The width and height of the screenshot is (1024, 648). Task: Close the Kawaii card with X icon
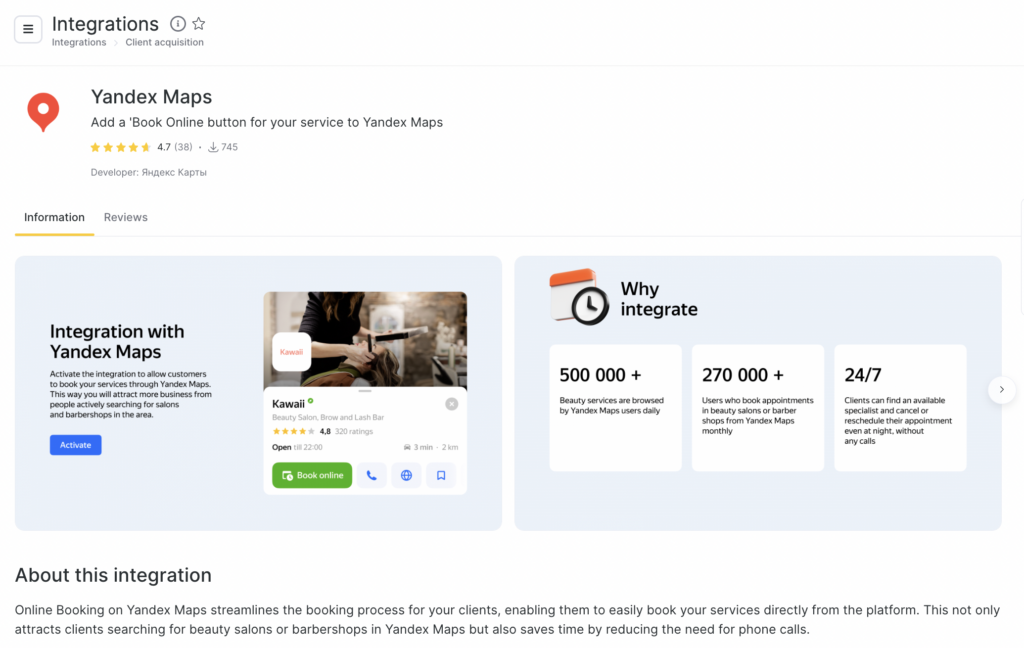452,404
